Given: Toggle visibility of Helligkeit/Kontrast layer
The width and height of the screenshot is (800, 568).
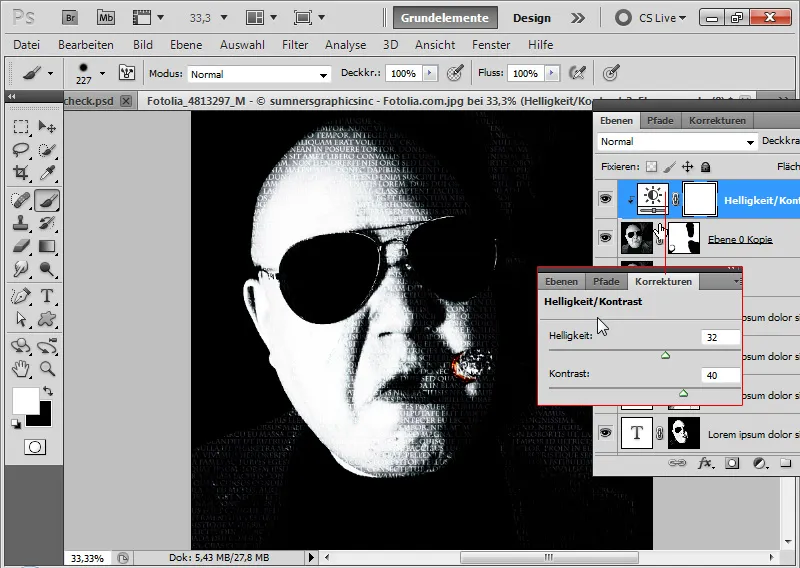Looking at the screenshot, I should (x=605, y=199).
